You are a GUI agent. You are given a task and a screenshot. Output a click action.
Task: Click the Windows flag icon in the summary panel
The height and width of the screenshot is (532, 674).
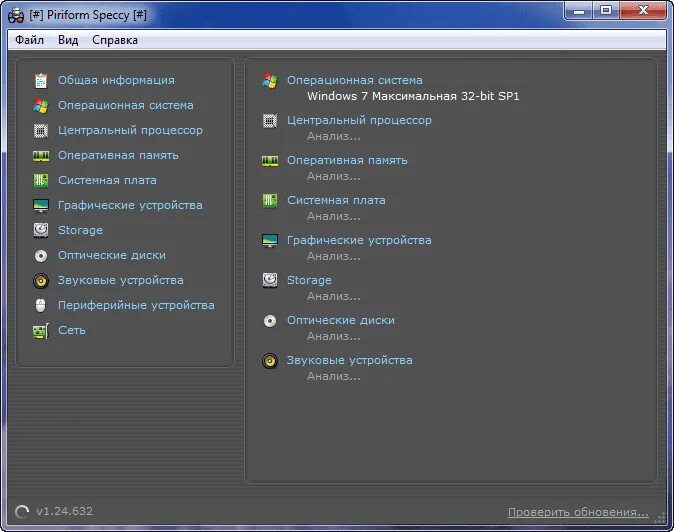click(270, 80)
